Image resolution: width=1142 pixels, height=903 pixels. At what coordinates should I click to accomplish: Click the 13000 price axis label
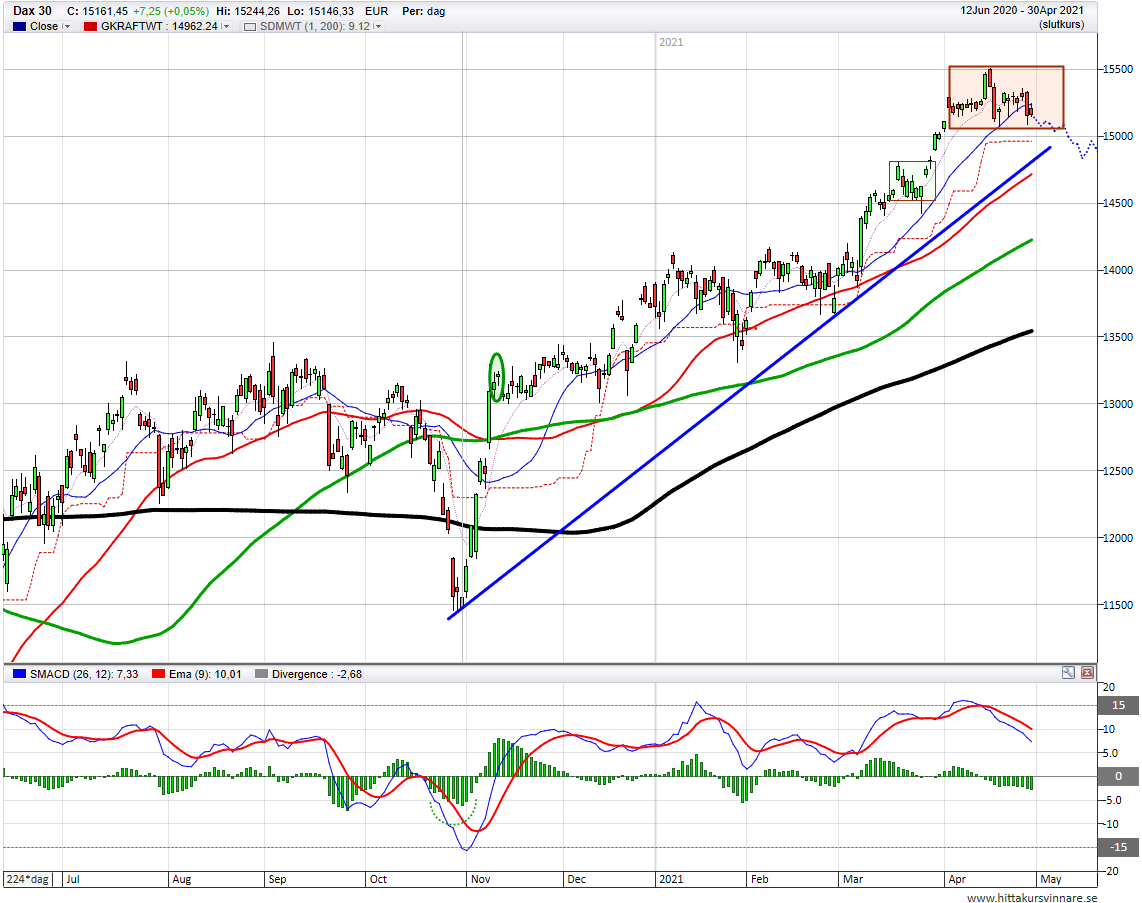pos(1119,404)
